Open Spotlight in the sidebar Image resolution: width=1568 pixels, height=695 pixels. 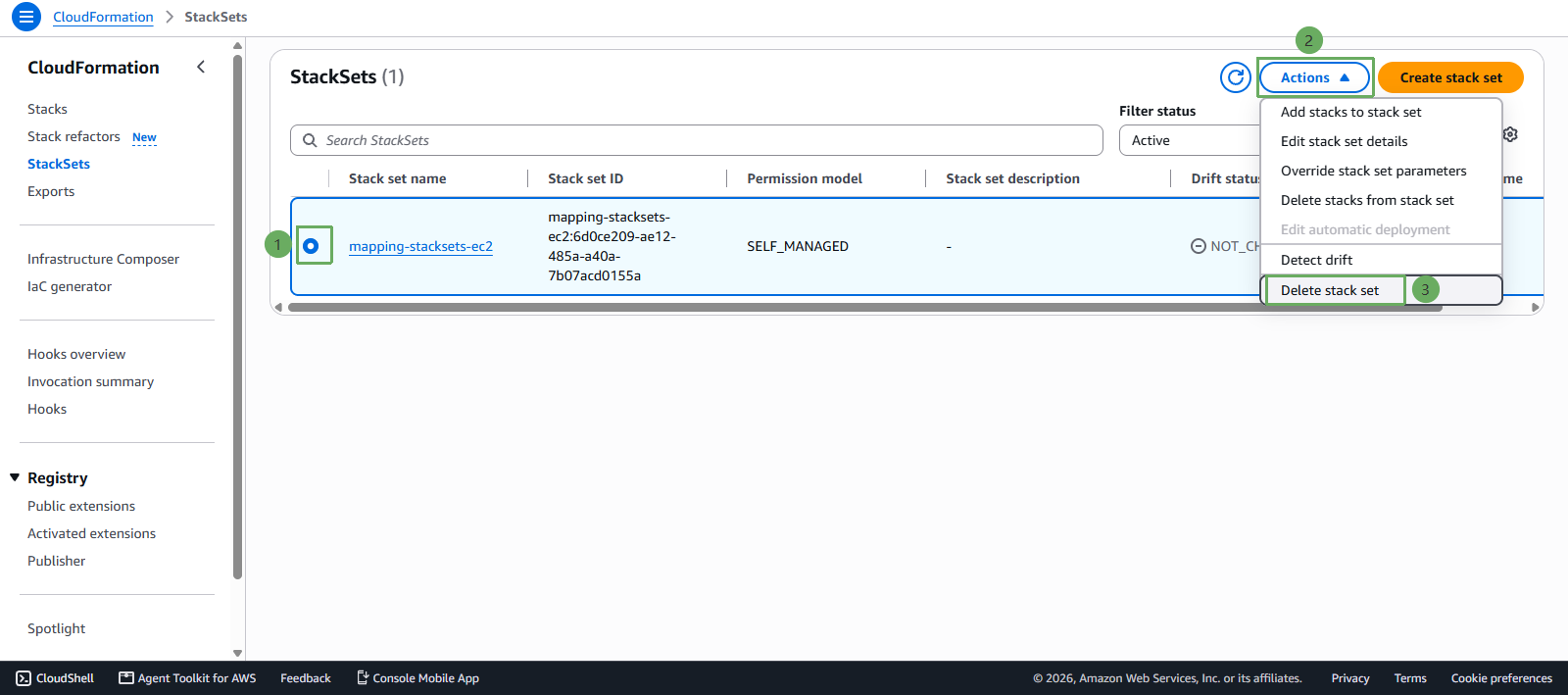(56, 628)
